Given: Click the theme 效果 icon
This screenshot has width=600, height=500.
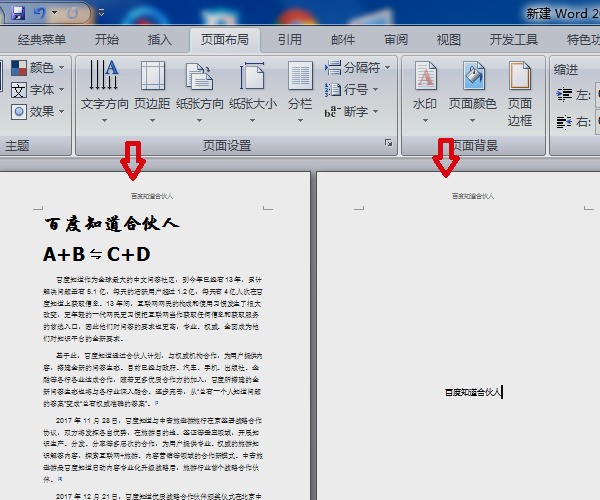Looking at the screenshot, I should (19, 112).
